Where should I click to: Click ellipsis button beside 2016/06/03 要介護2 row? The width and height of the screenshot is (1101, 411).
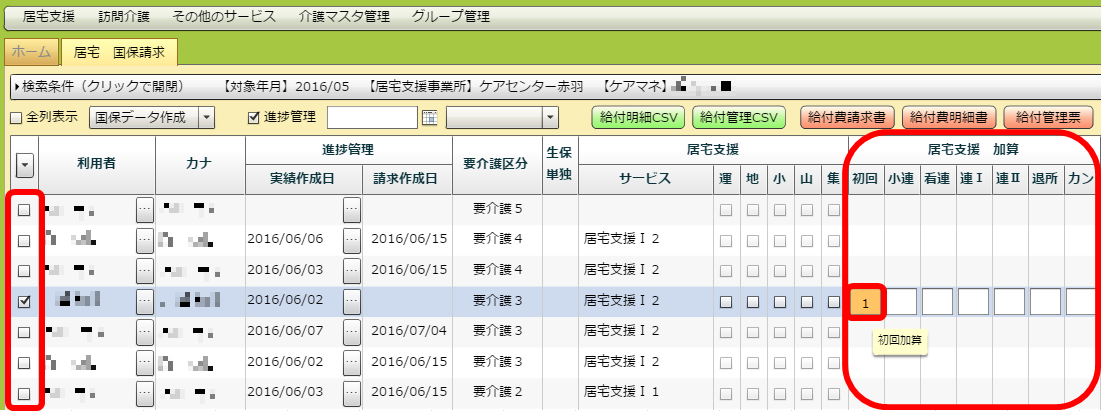click(351, 392)
